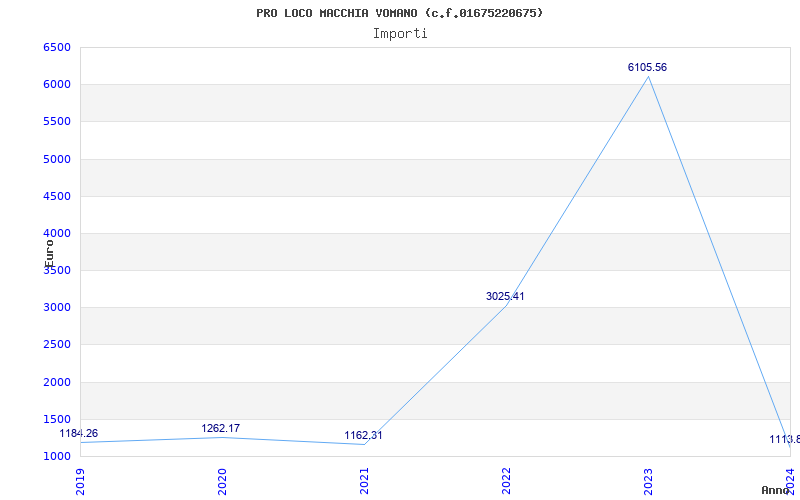The width and height of the screenshot is (800, 500).
Task: Select the y-axis value 5500
Action: [x=57, y=122]
